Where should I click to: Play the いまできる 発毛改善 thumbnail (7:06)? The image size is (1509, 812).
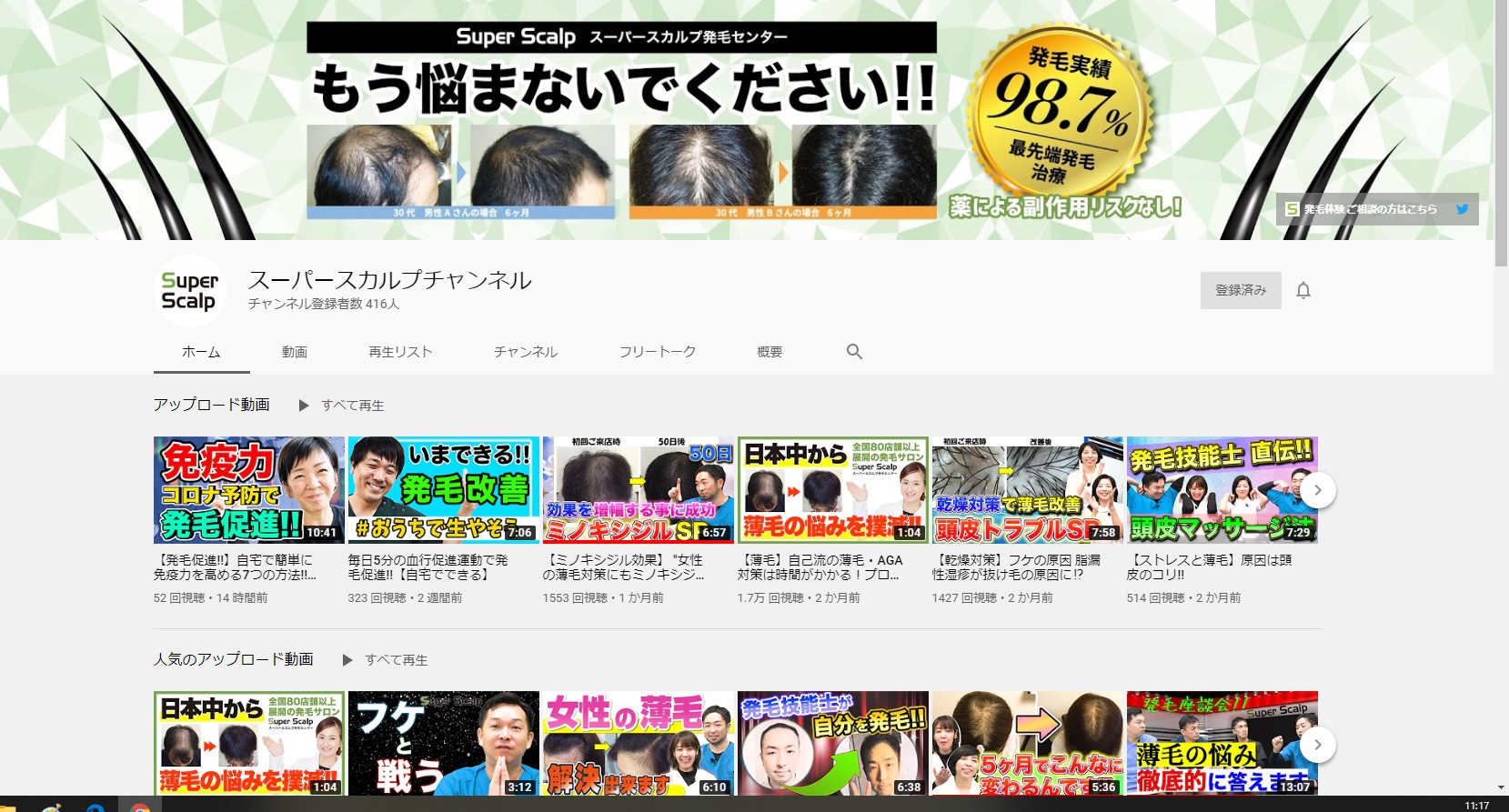pos(444,490)
